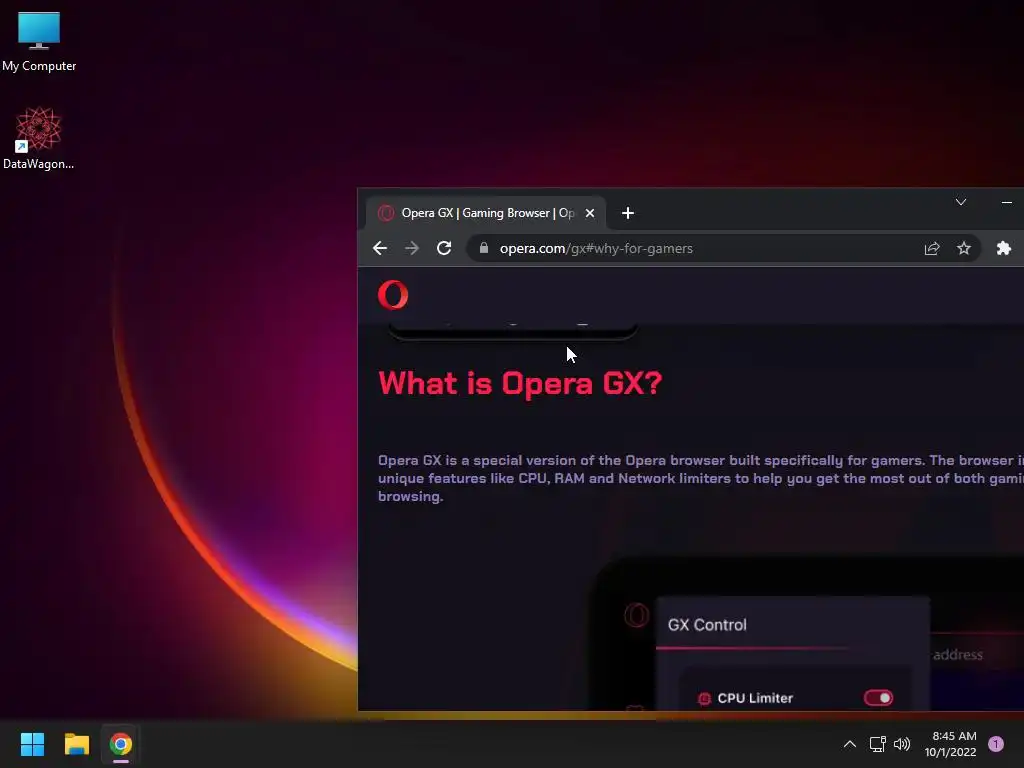Open the network status tray icon

[877, 744]
